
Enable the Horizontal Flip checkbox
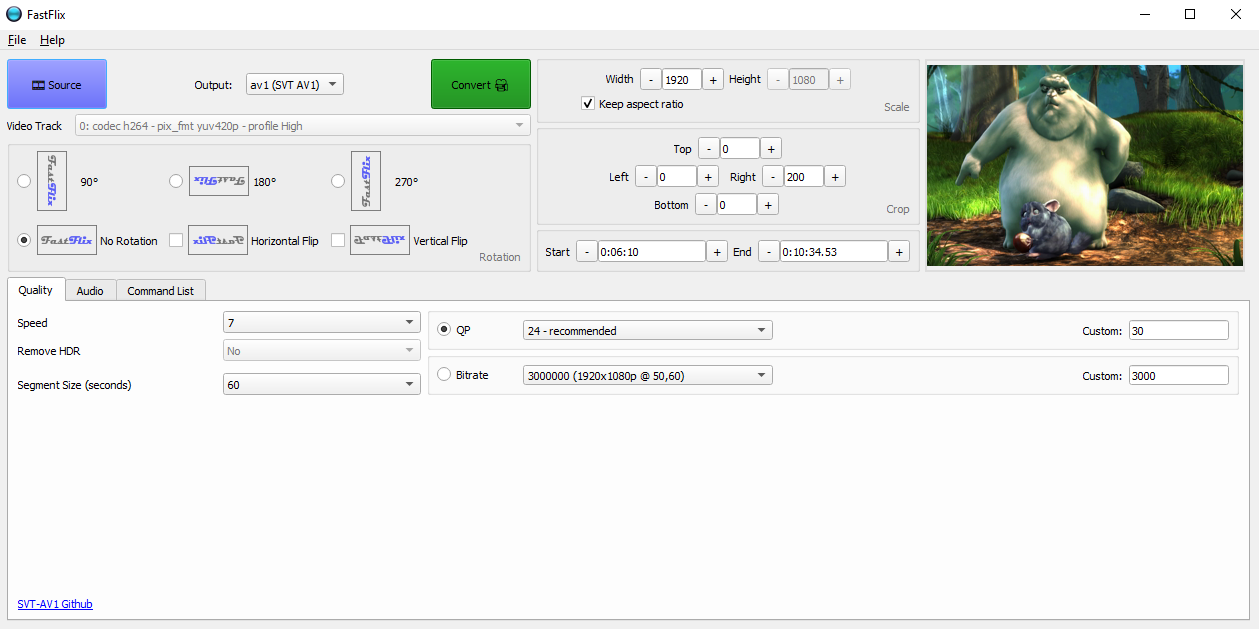[x=176, y=240]
